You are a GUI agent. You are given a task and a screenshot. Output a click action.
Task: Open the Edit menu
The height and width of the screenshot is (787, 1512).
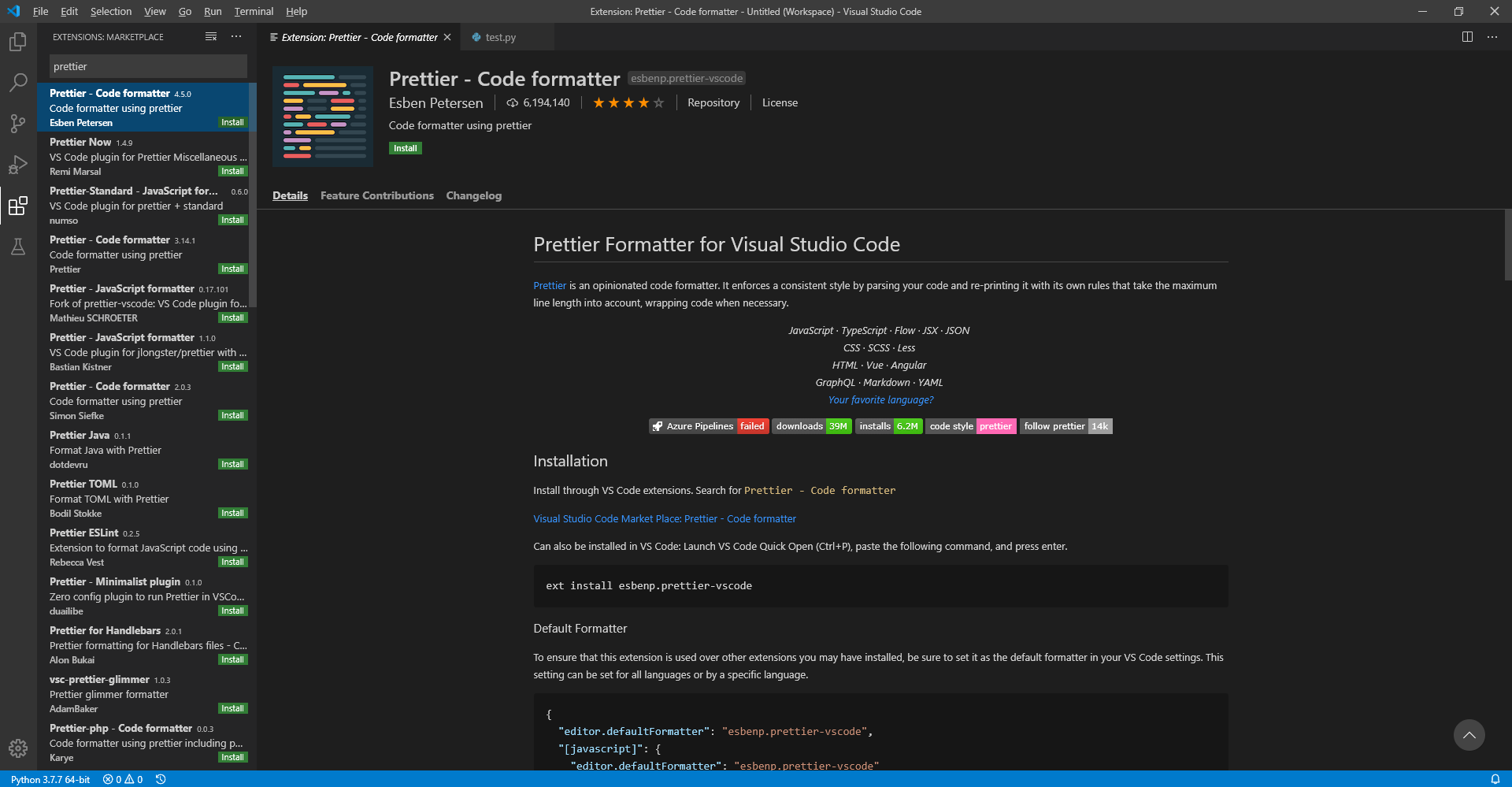click(69, 11)
